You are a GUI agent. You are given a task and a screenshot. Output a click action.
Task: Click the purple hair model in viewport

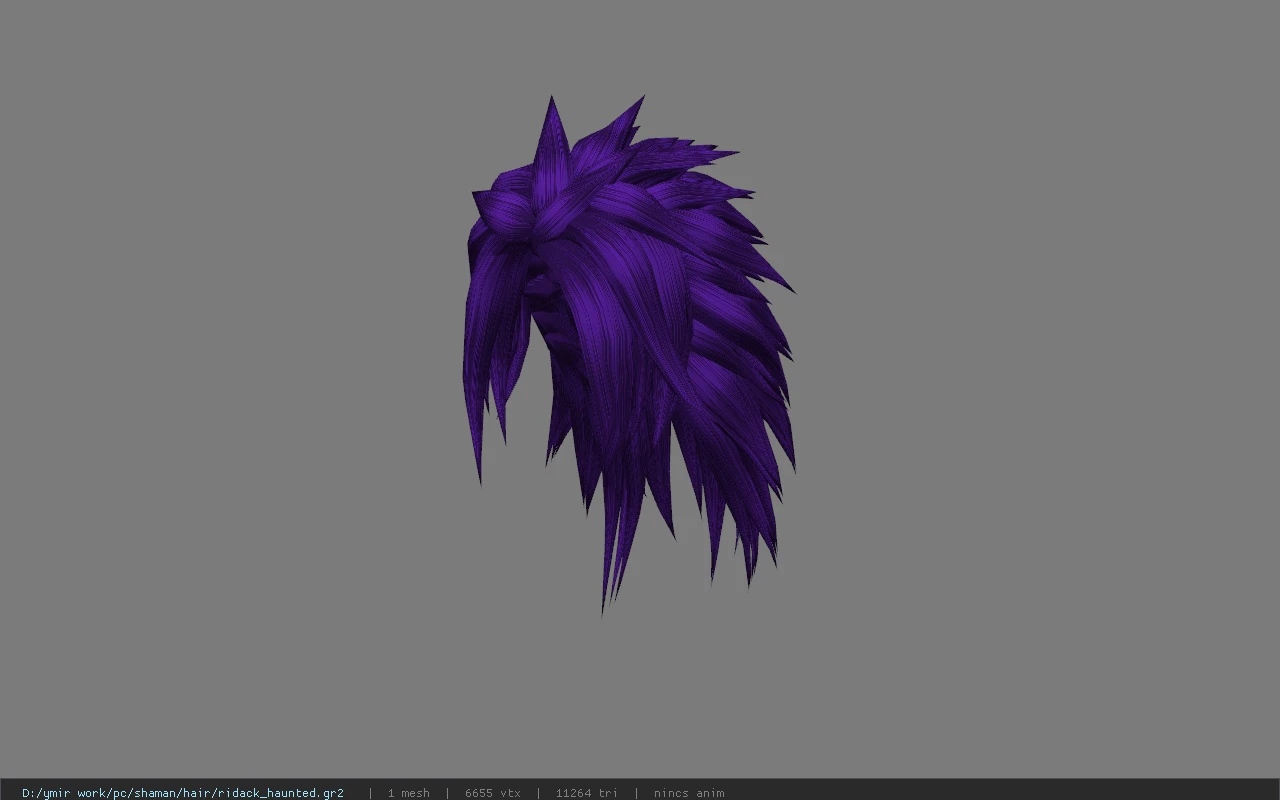pyautogui.click(x=628, y=355)
